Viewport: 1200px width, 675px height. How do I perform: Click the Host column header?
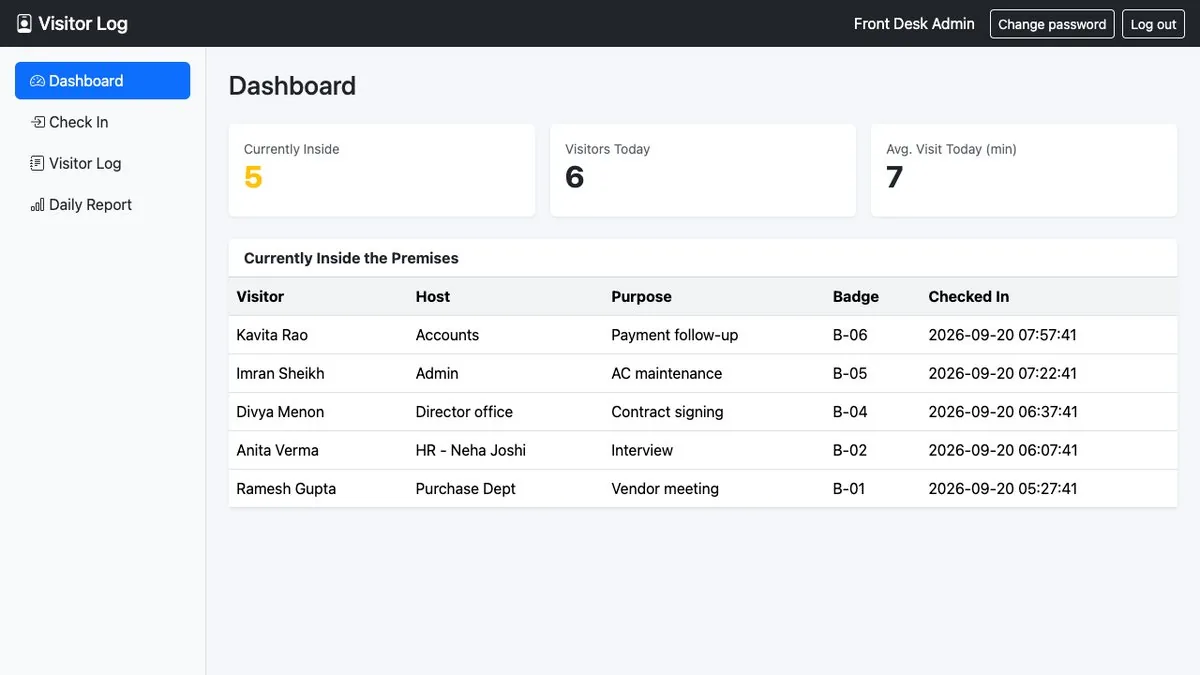coord(433,297)
